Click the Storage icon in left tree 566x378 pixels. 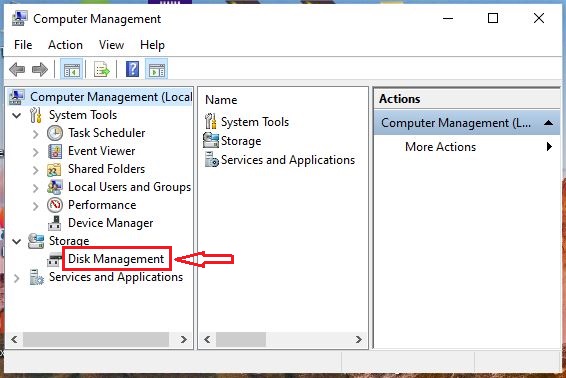pos(36,241)
